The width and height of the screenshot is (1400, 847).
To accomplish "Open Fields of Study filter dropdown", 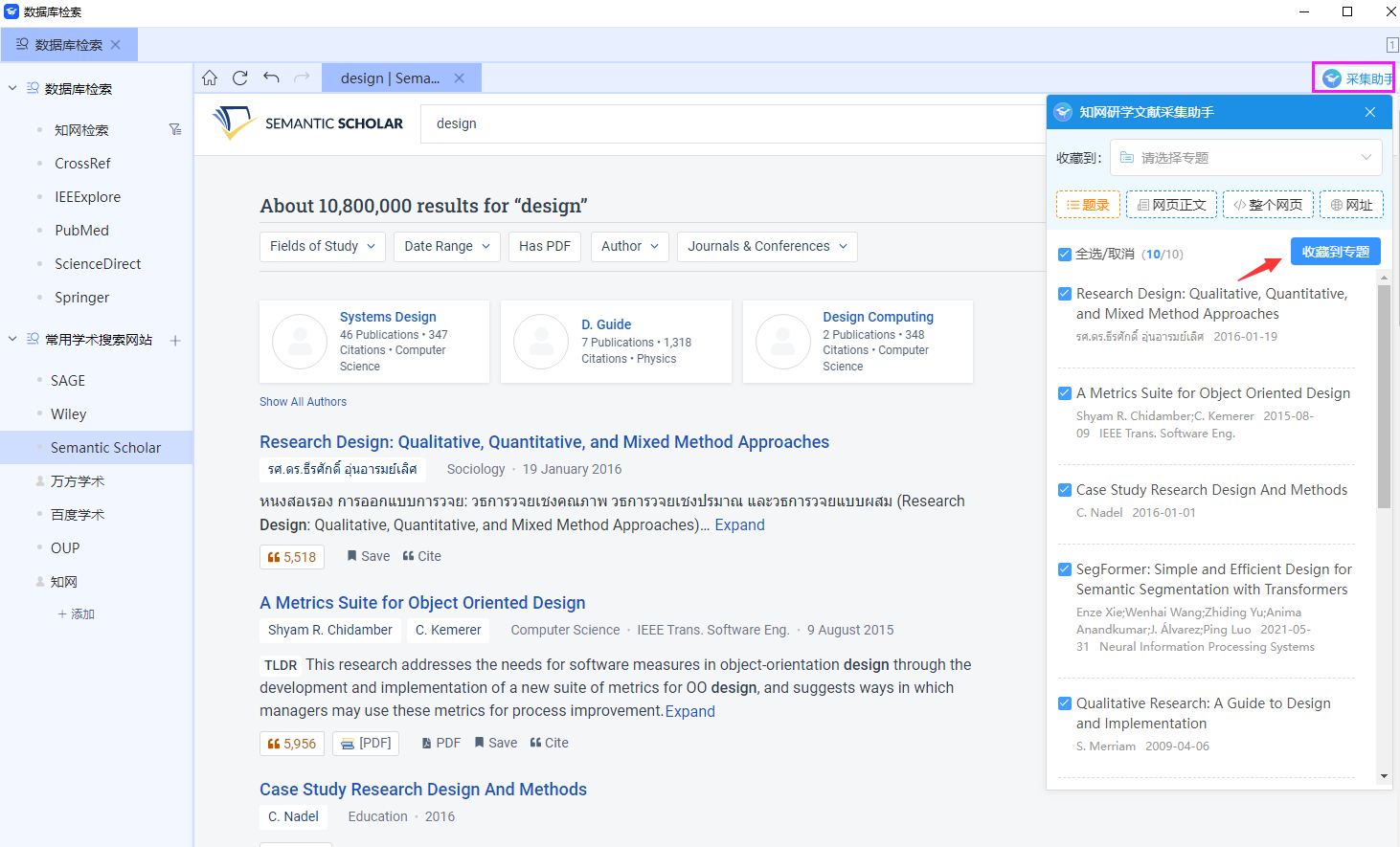I will point(323,246).
